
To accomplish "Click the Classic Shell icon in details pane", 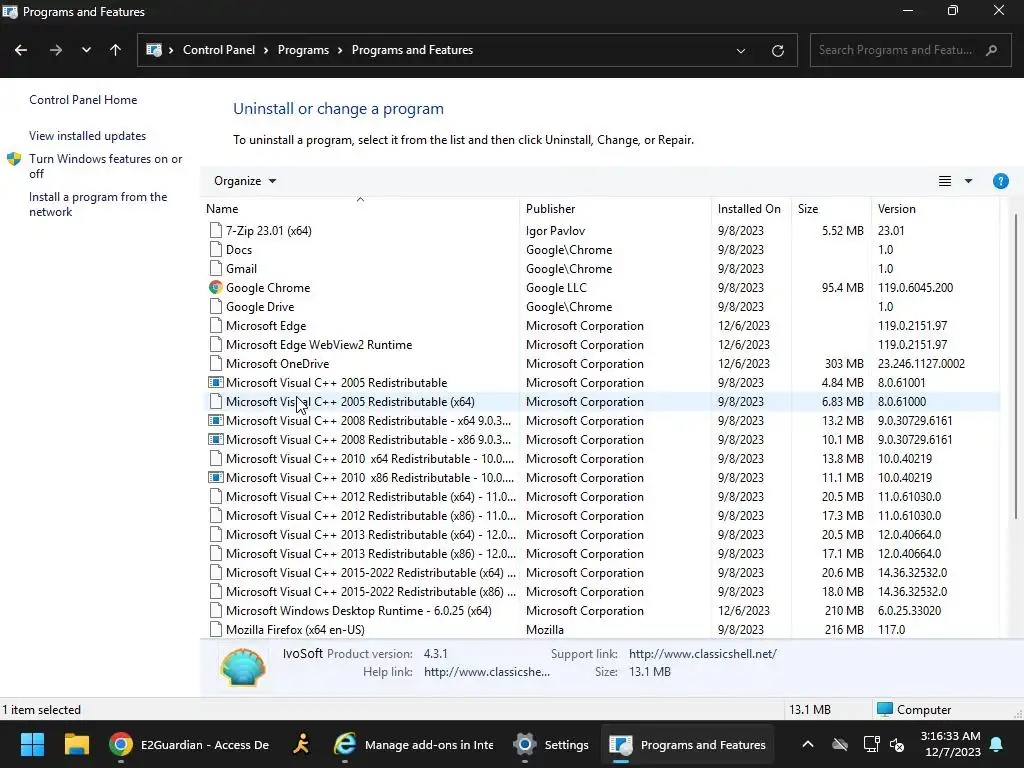I will point(242,666).
